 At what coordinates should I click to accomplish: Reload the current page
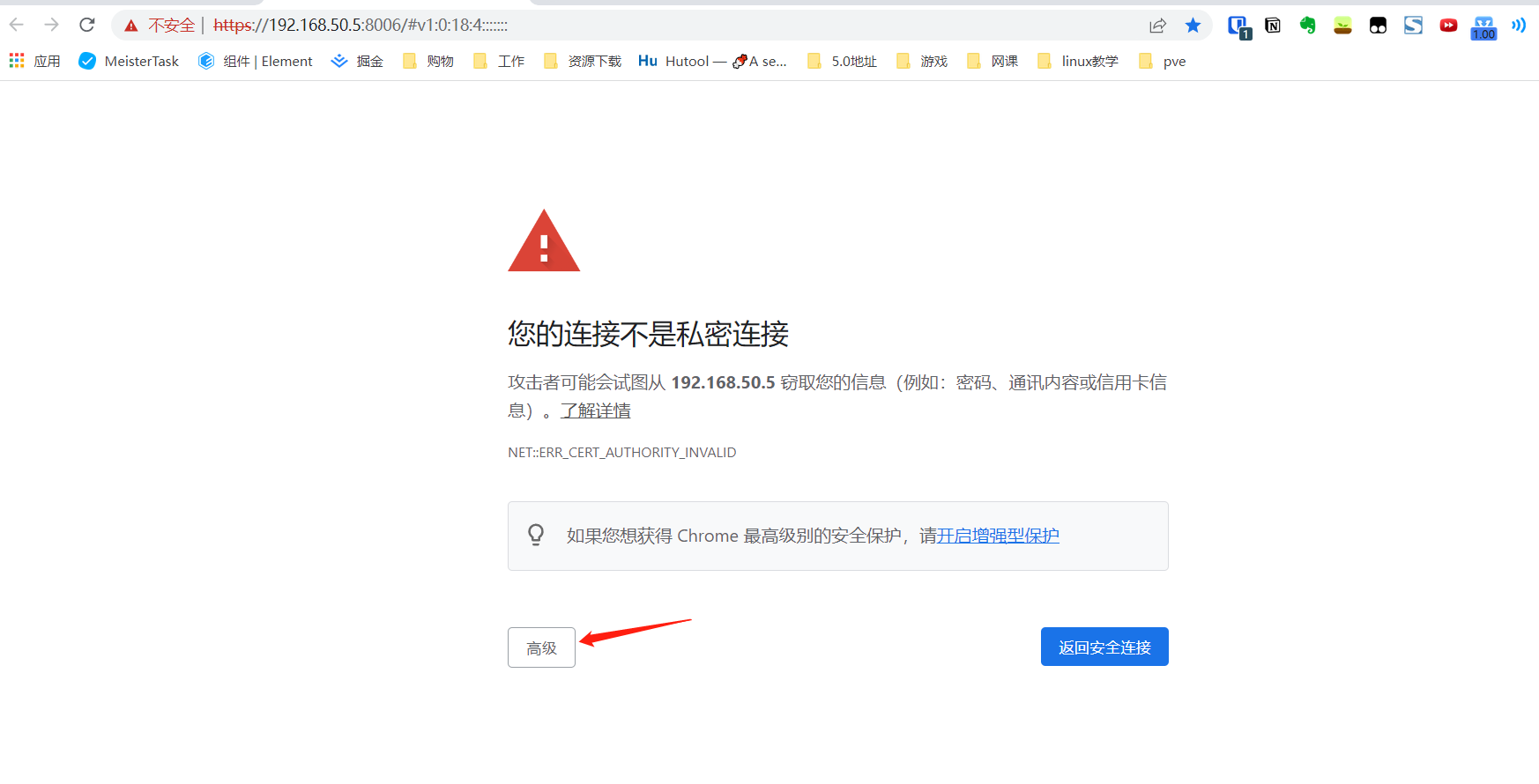86,25
